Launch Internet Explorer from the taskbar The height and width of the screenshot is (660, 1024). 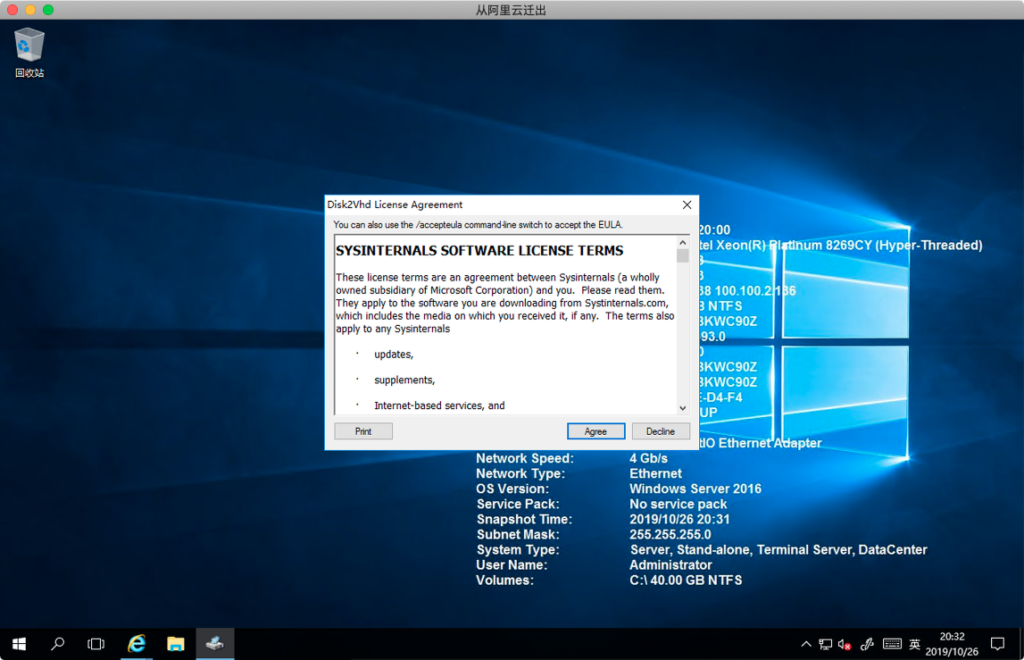tap(136, 643)
